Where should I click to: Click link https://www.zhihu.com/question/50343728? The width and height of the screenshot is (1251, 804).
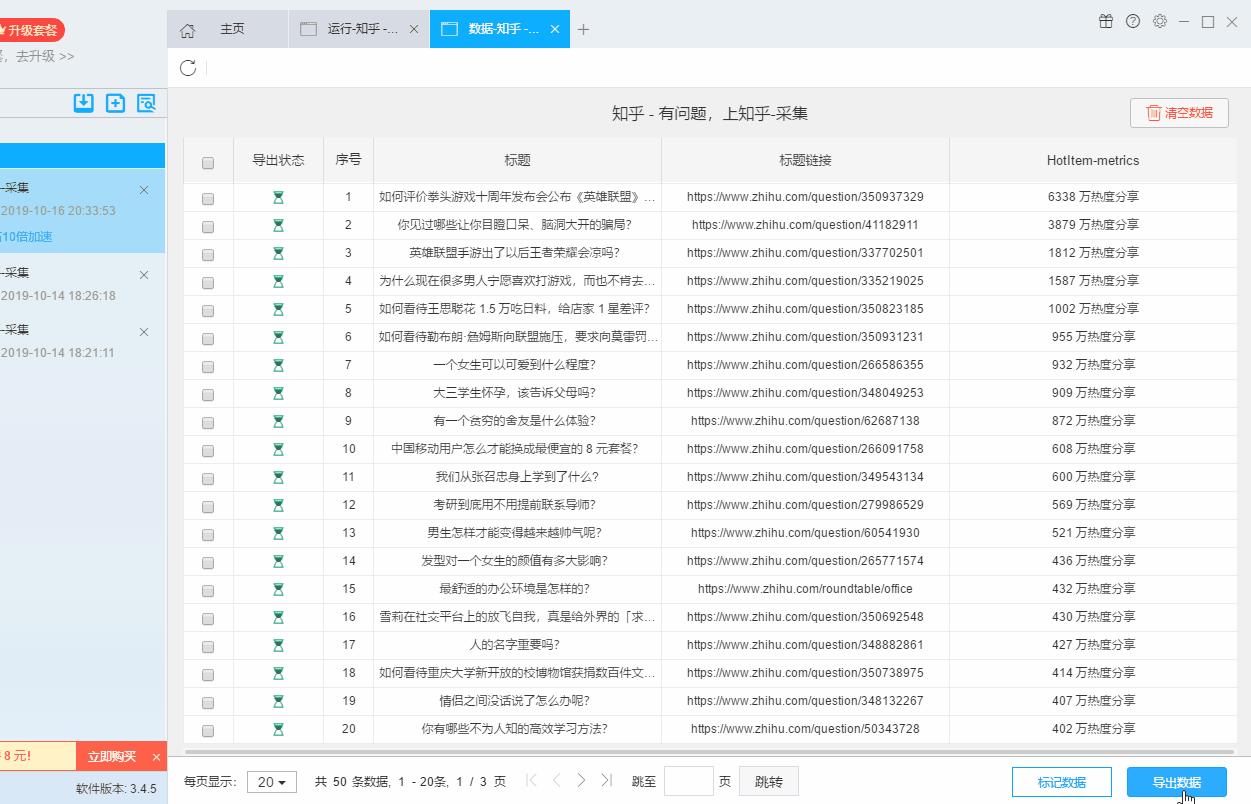pos(805,729)
